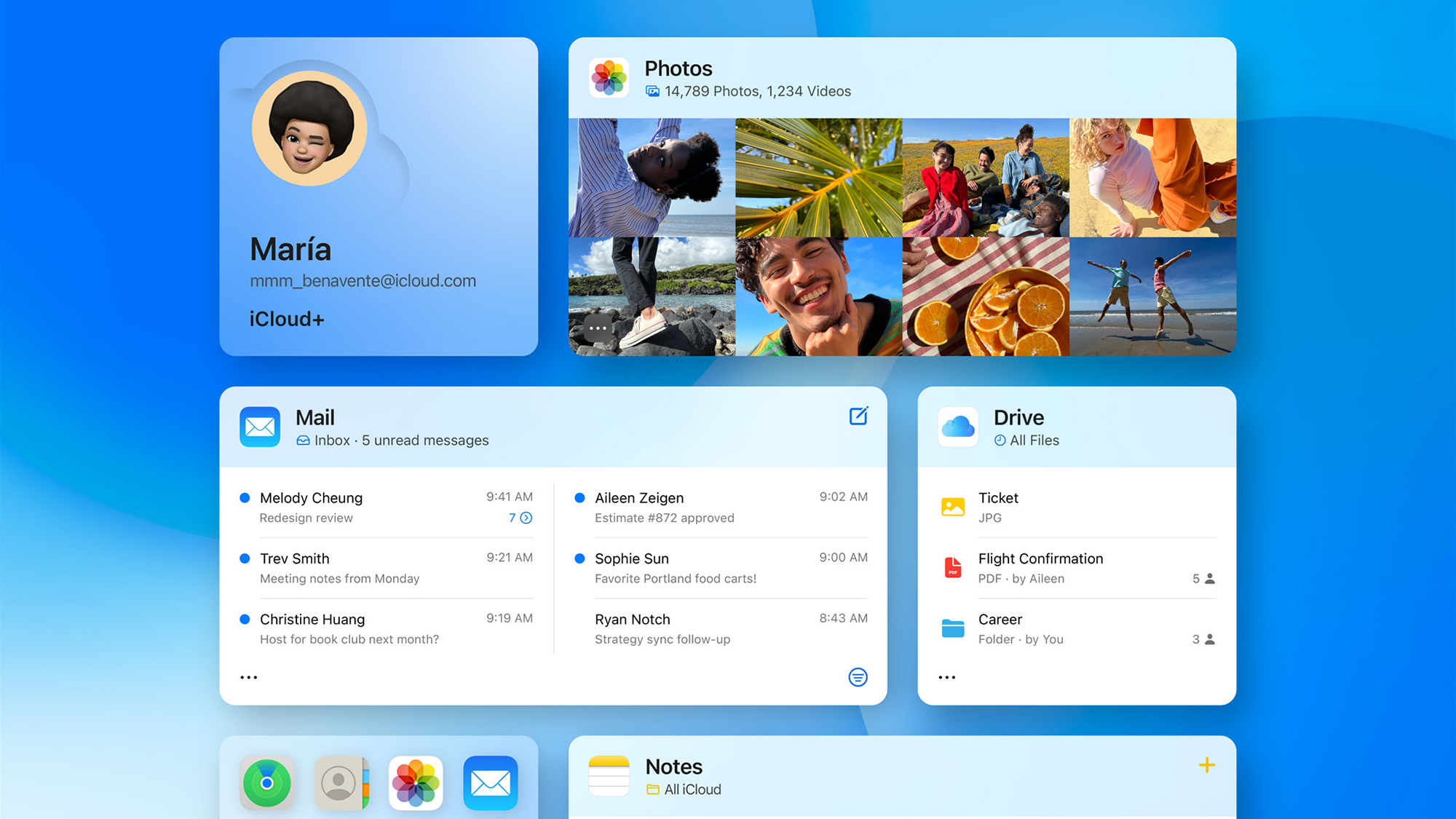
Task: Open Find My from the dock
Action: pyautogui.click(x=267, y=783)
